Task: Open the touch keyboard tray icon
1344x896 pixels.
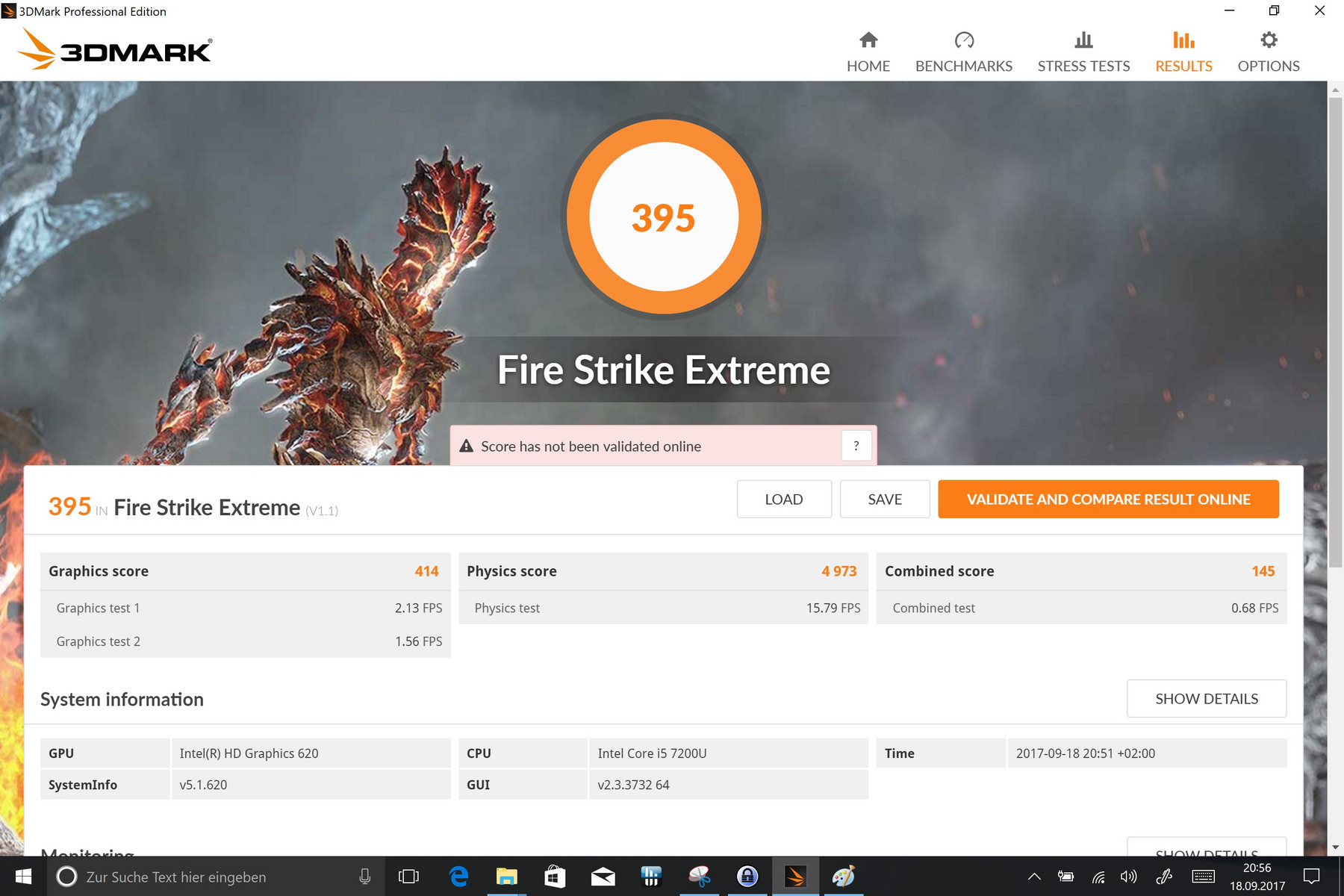Action: click(1203, 877)
